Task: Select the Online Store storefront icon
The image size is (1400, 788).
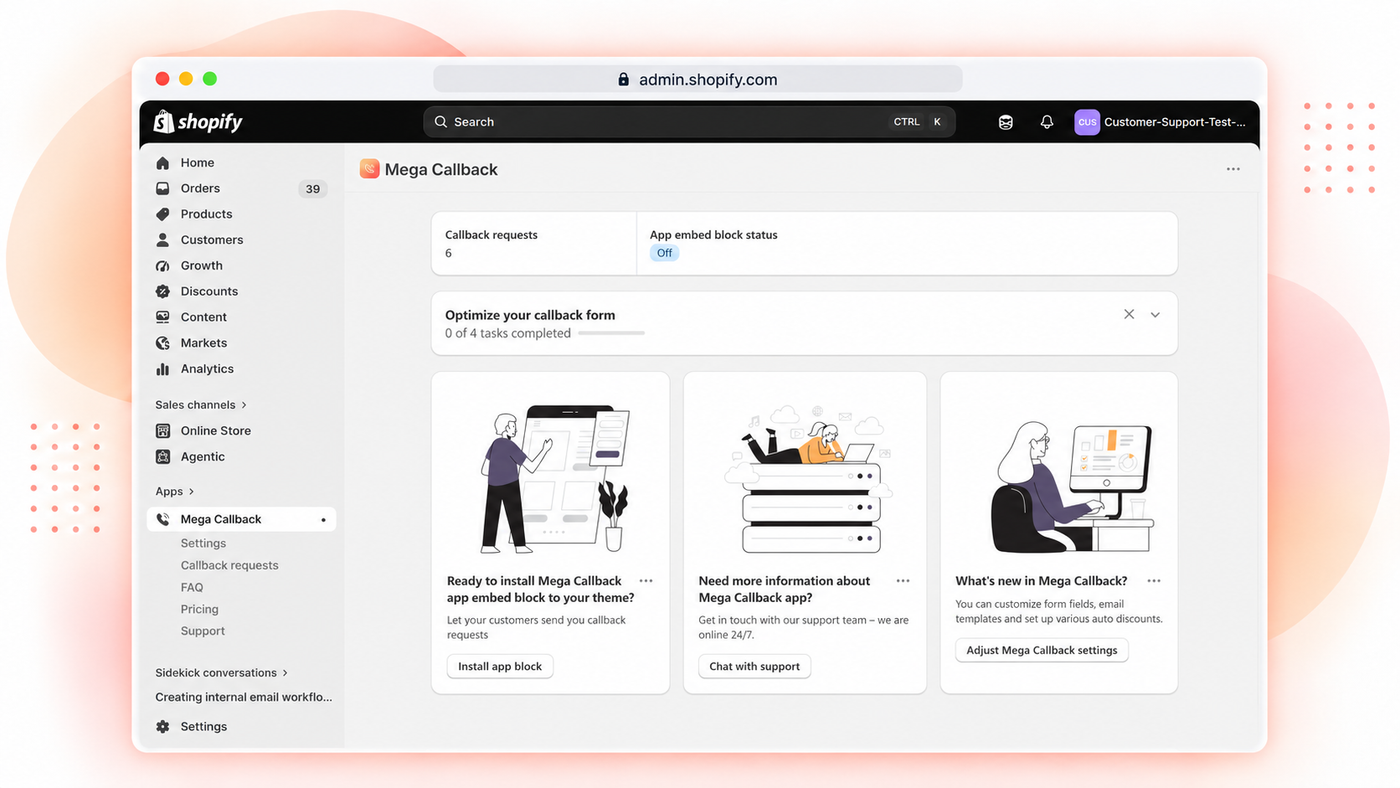Action: 163,431
